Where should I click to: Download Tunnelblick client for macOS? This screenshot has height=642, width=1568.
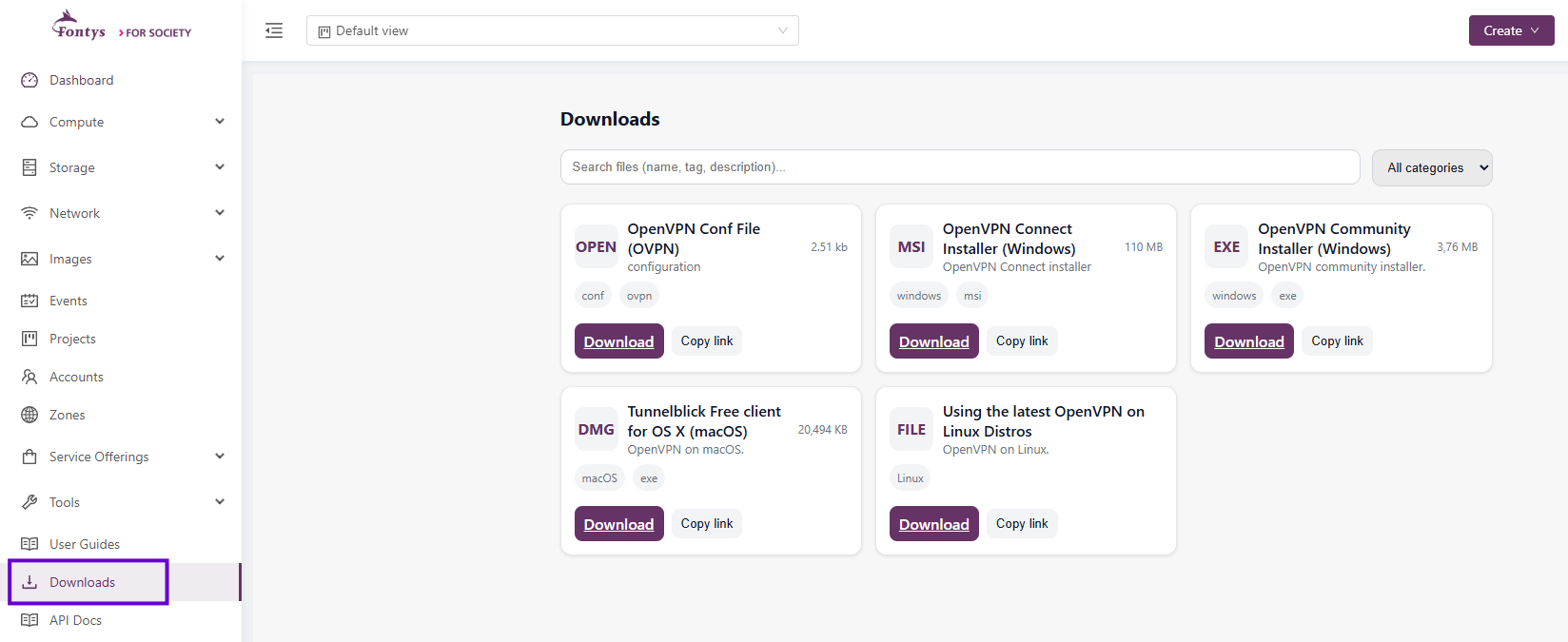pyautogui.click(x=618, y=524)
